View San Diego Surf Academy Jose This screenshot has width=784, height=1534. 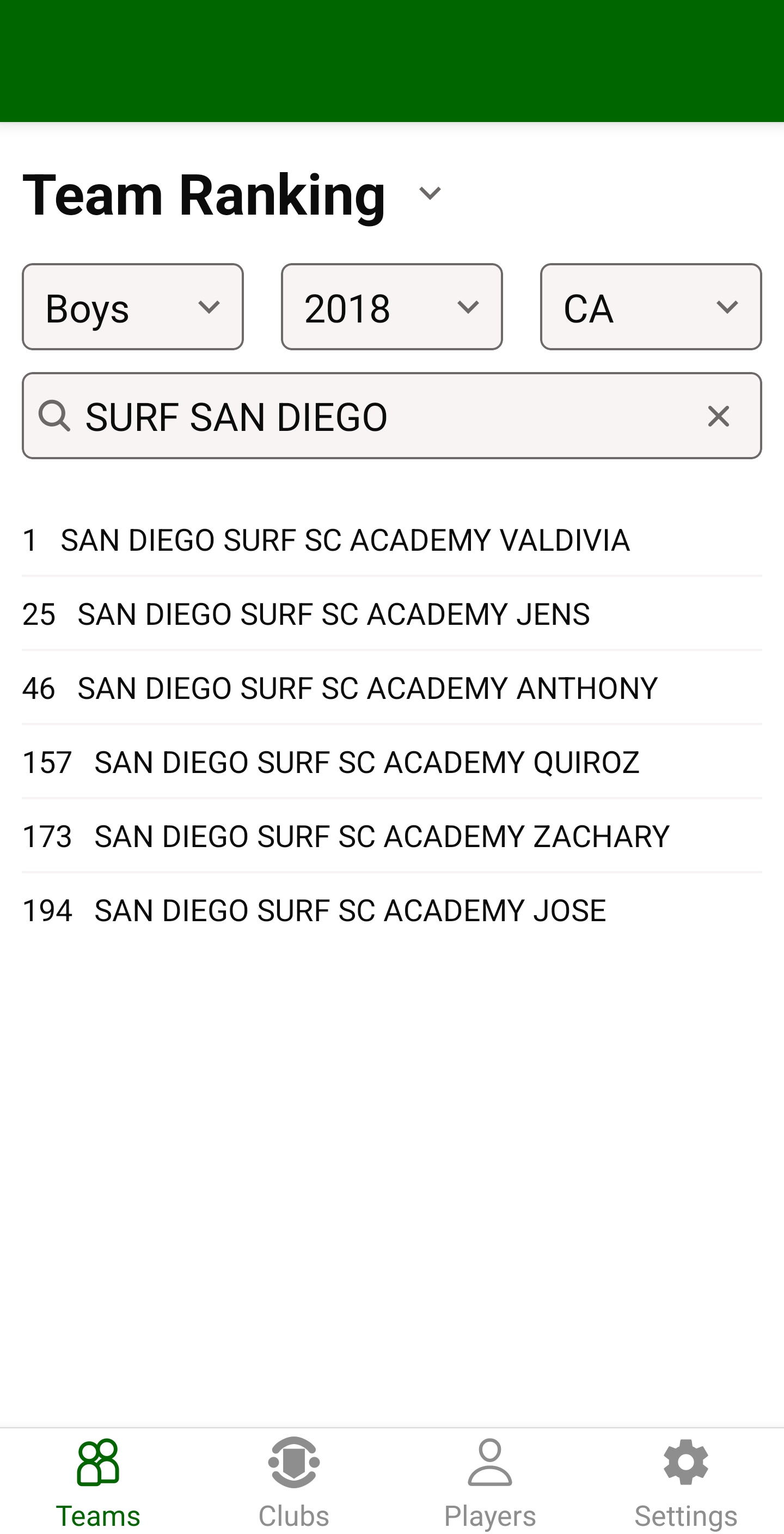350,910
